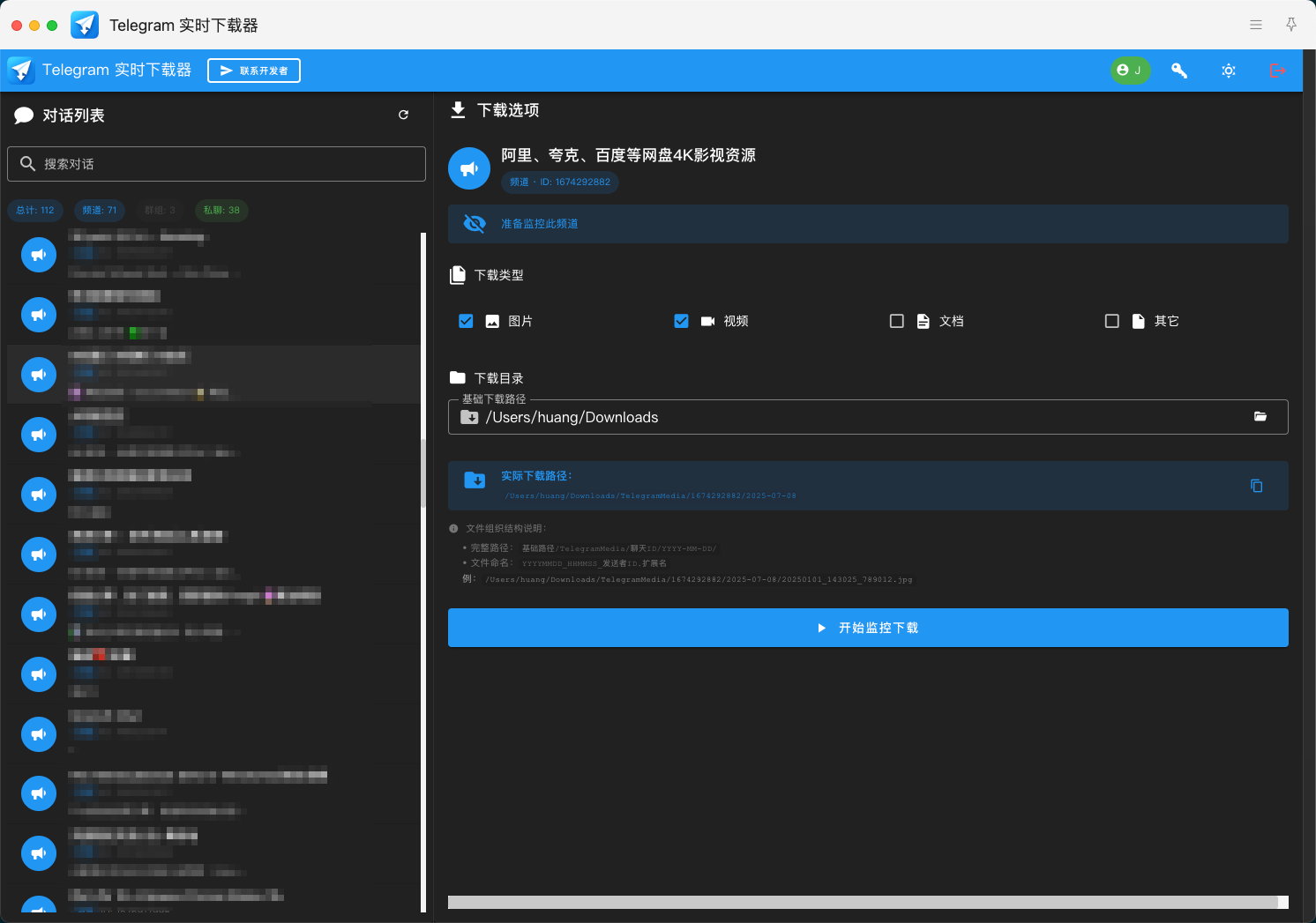Screen dimensions: 1316x923
Task: Browse for a folder with the open-folder icon
Action: coord(1260,417)
